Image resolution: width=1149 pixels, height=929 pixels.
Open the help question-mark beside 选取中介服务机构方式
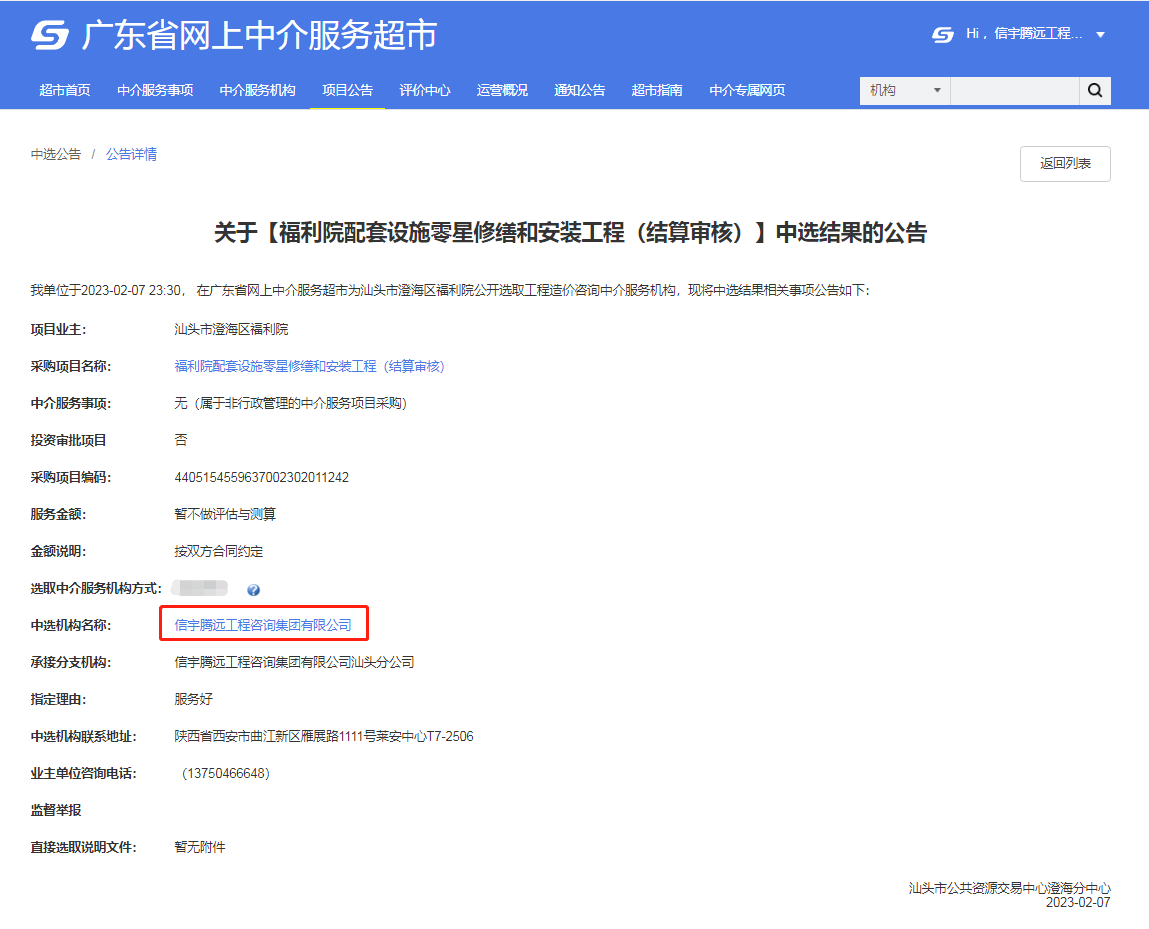254,590
